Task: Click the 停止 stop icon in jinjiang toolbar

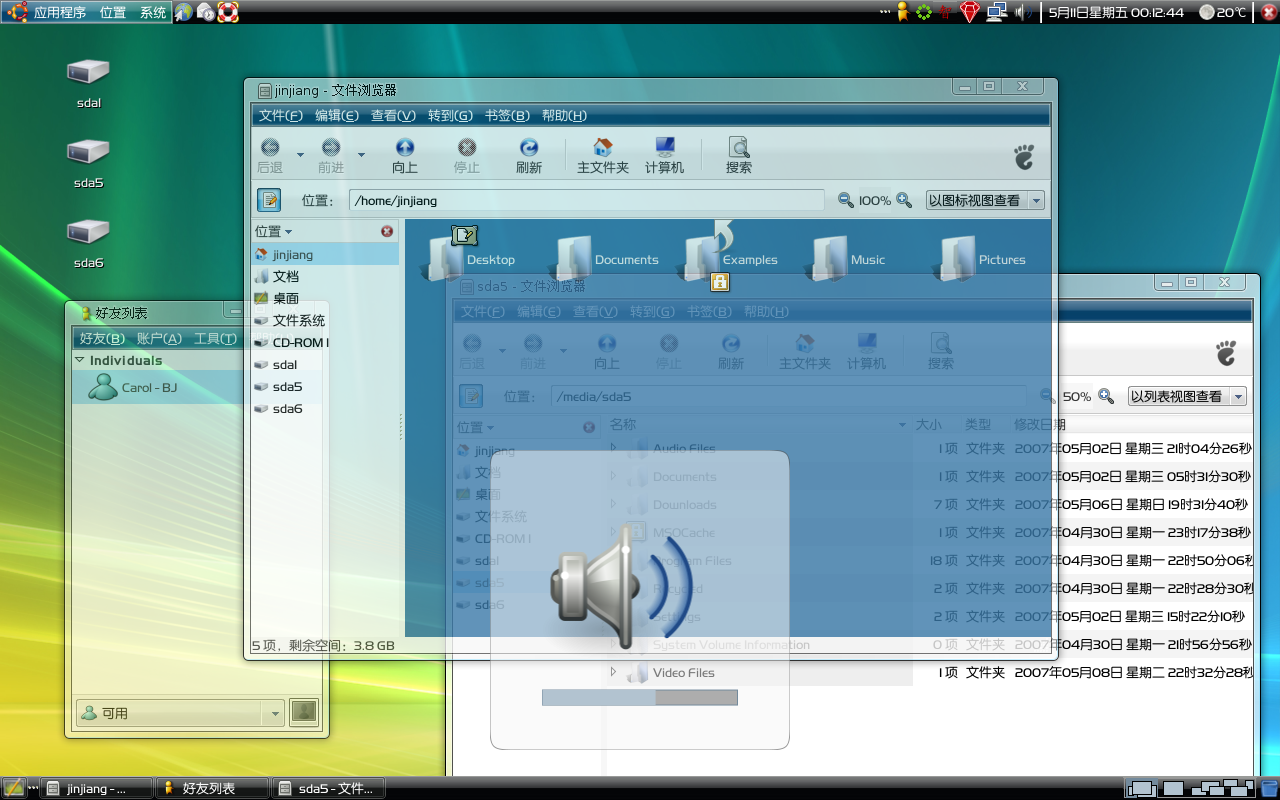Action: [467, 148]
